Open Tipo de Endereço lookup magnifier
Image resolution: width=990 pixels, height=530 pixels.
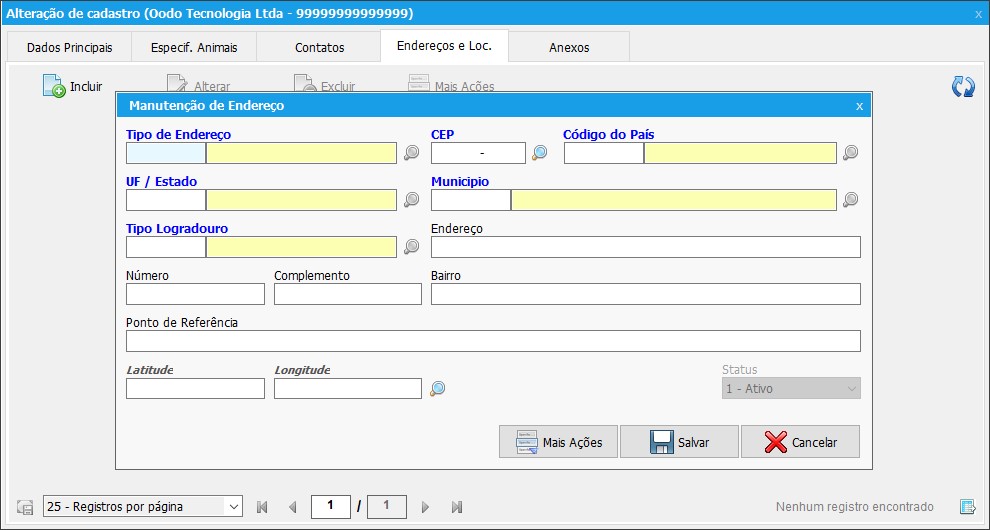(412, 152)
